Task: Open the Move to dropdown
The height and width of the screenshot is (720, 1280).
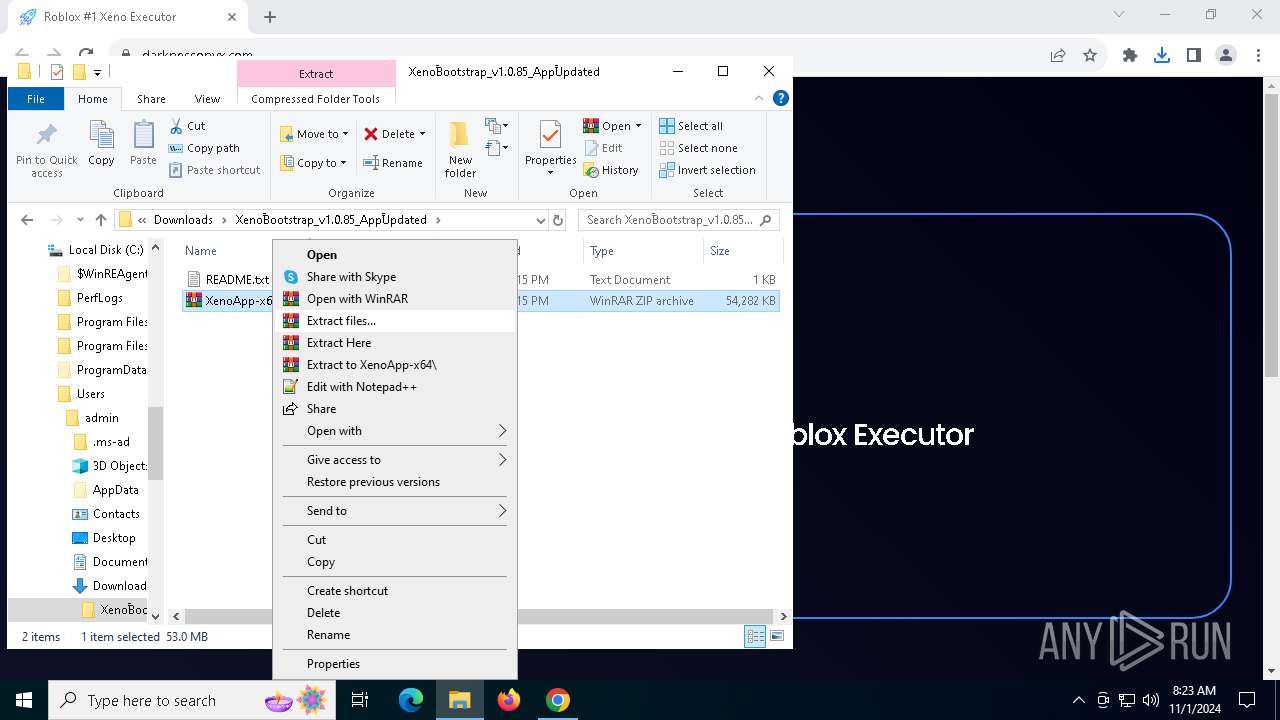Action: pyautogui.click(x=314, y=134)
